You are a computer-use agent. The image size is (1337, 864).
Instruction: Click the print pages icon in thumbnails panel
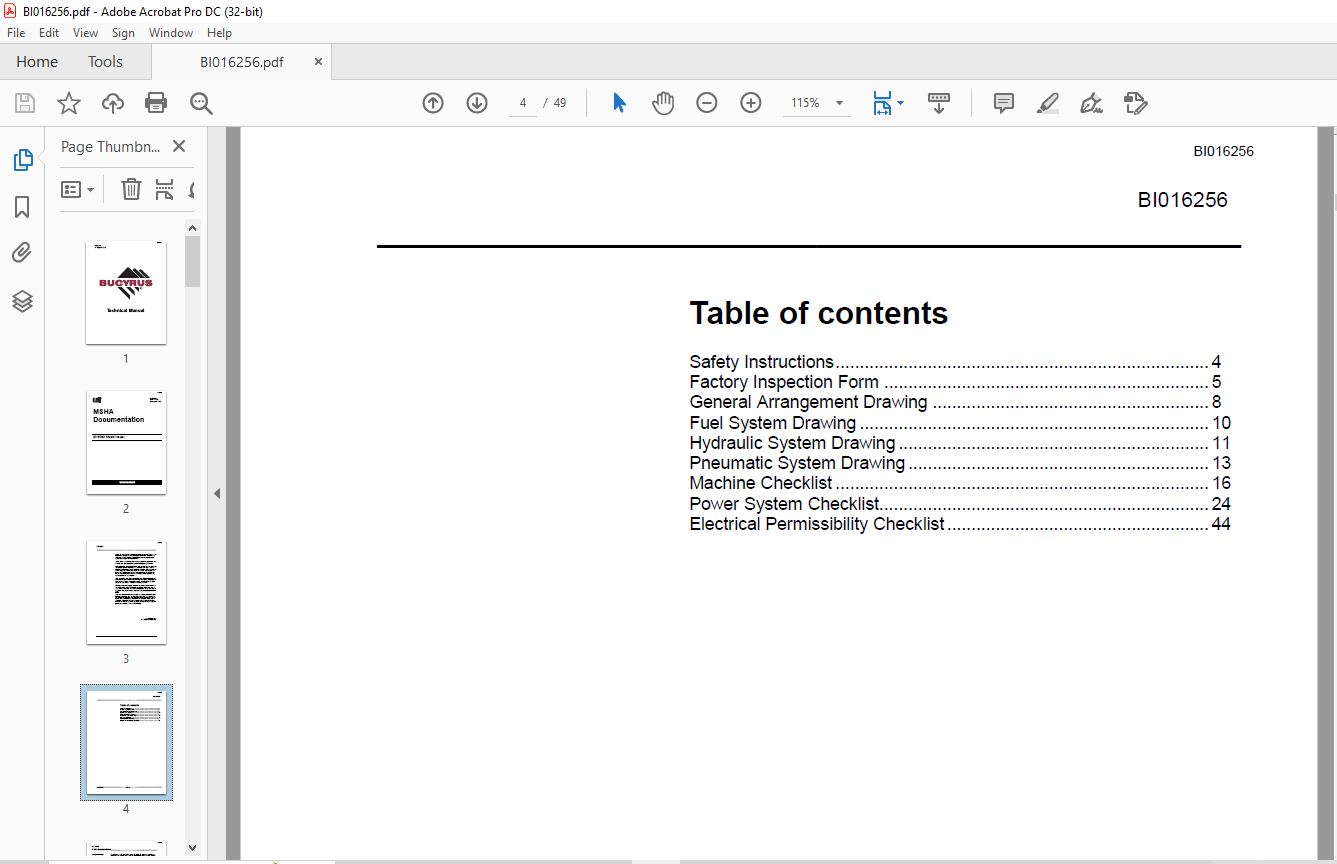pyautogui.click(x=164, y=189)
